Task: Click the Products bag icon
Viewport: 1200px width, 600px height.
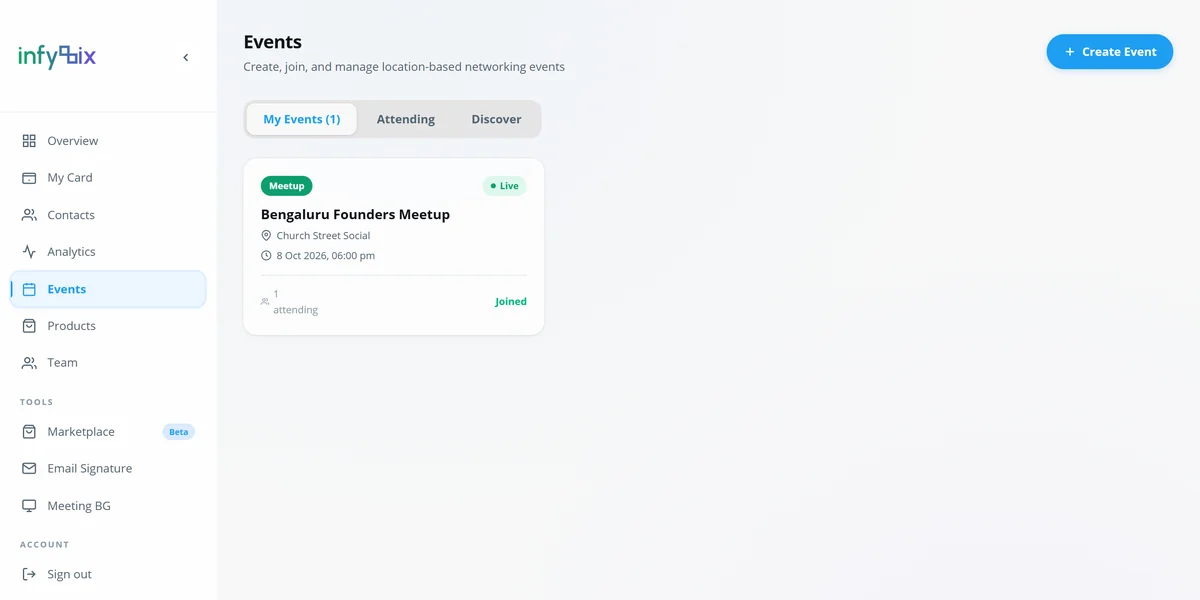Action: point(29,326)
